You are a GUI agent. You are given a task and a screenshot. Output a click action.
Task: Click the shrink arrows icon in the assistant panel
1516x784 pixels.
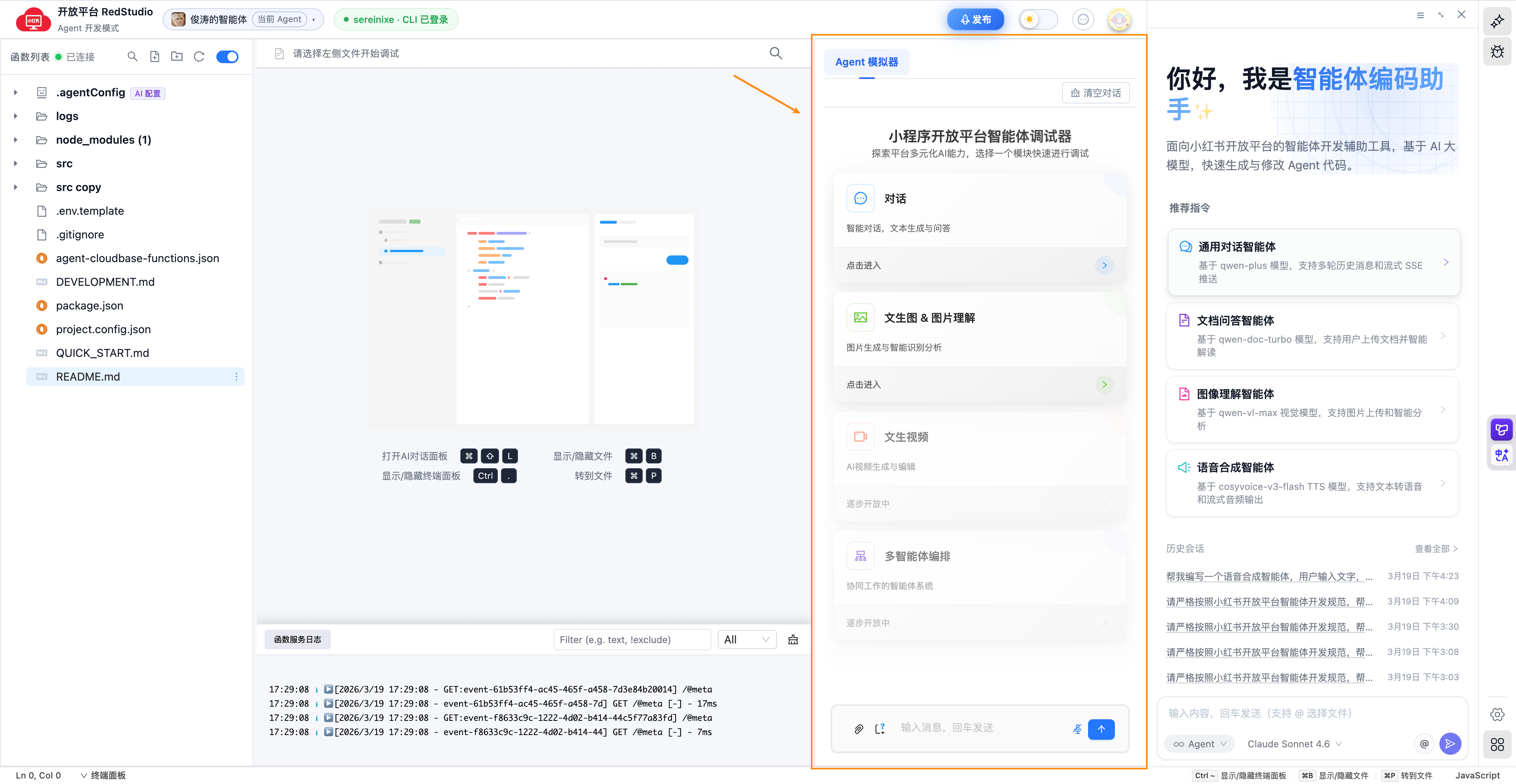click(x=1441, y=15)
